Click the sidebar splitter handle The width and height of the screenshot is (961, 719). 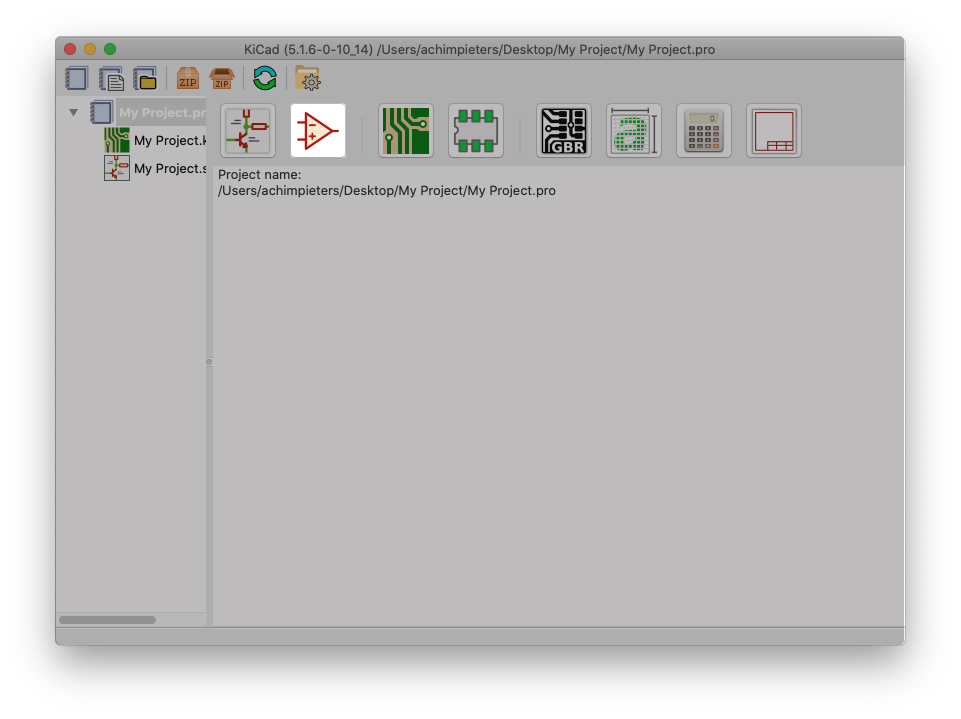[x=209, y=362]
